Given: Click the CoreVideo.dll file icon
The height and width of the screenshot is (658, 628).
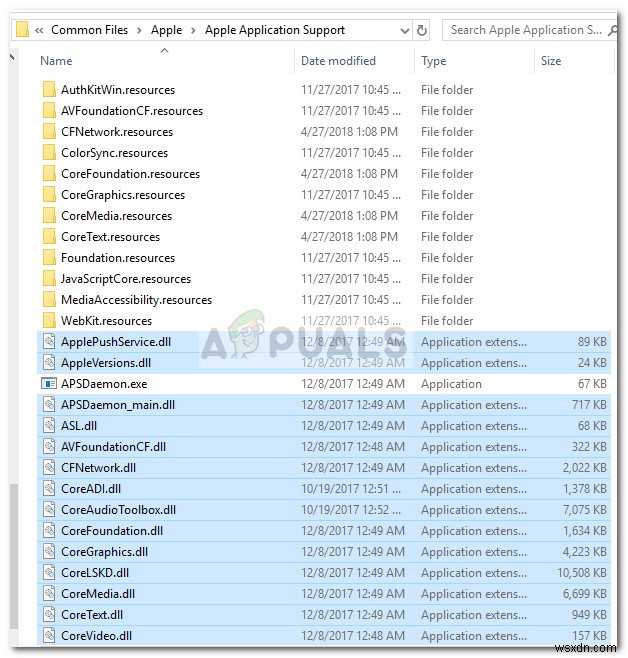Looking at the screenshot, I should pyautogui.click(x=49, y=635).
